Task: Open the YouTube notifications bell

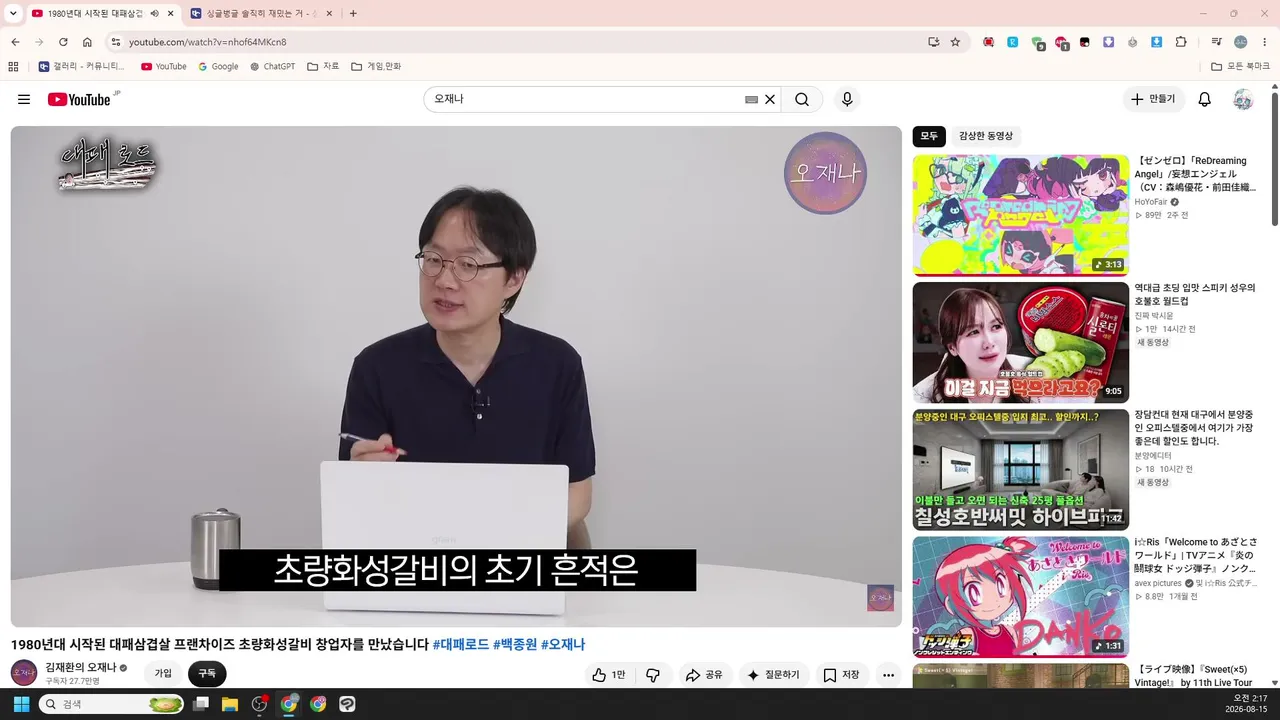Action: coord(1205,99)
